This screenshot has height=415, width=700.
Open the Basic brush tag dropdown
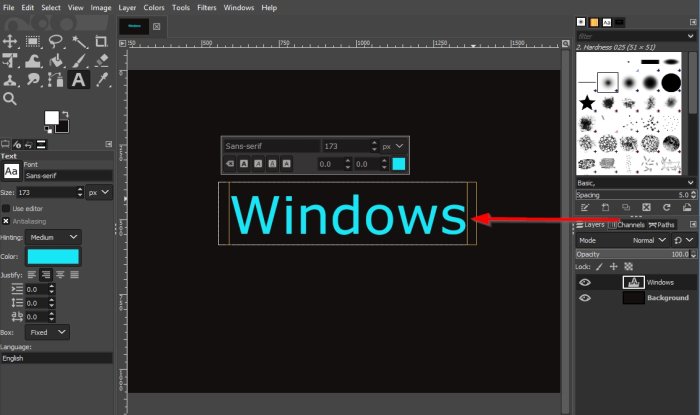[636, 183]
